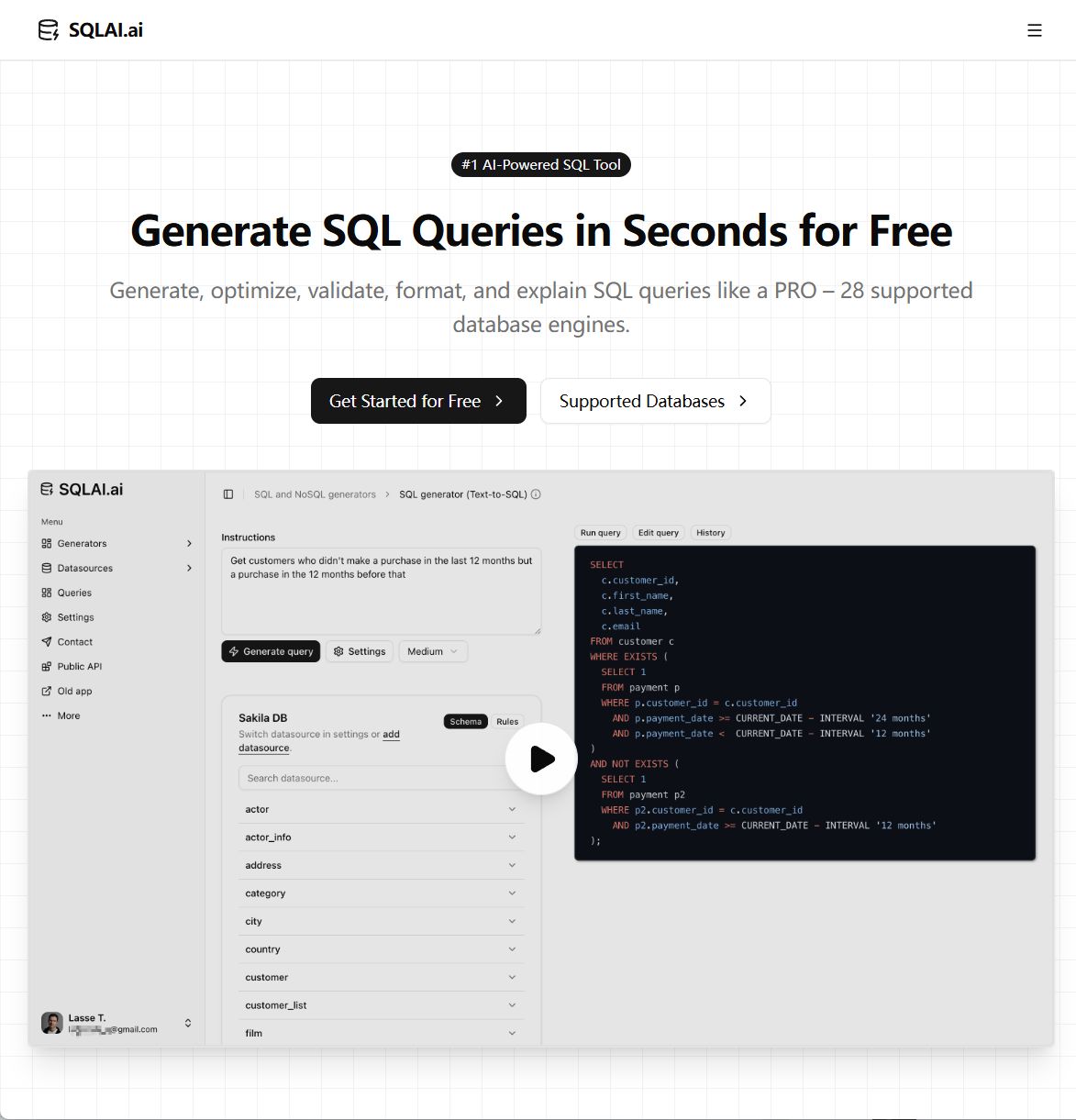This screenshot has height=1120, width=1076.
Task: Expand the Datasources submenu chevron
Action: [x=190, y=569]
